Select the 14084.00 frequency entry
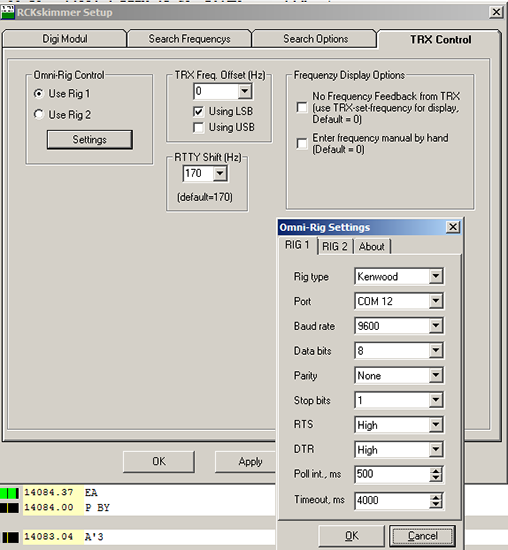The width and height of the screenshot is (508, 550). coord(48,507)
